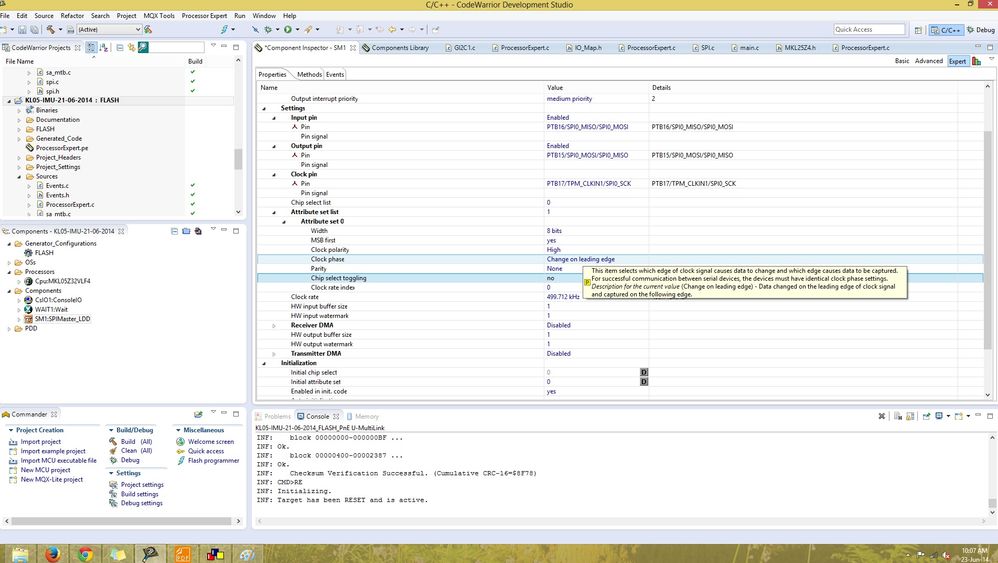Click the Quick Access search field

pyautogui.click(x=869, y=29)
